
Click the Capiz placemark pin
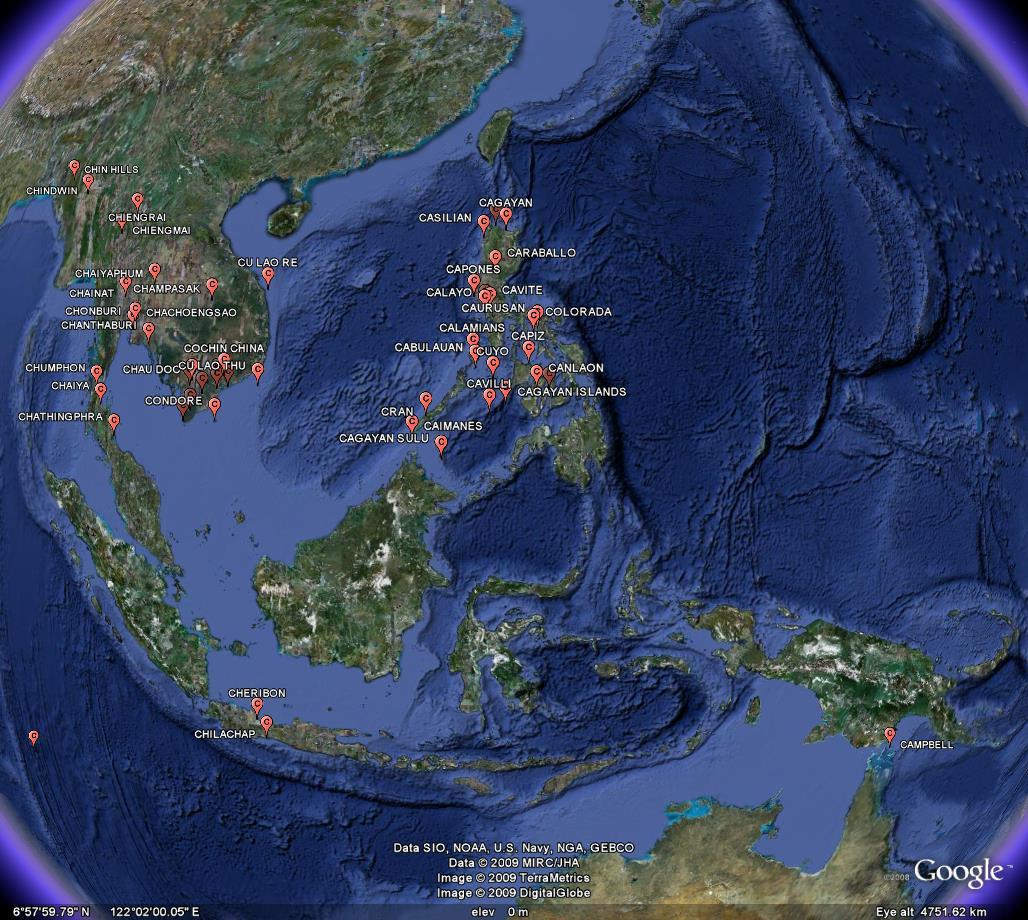pos(528,350)
